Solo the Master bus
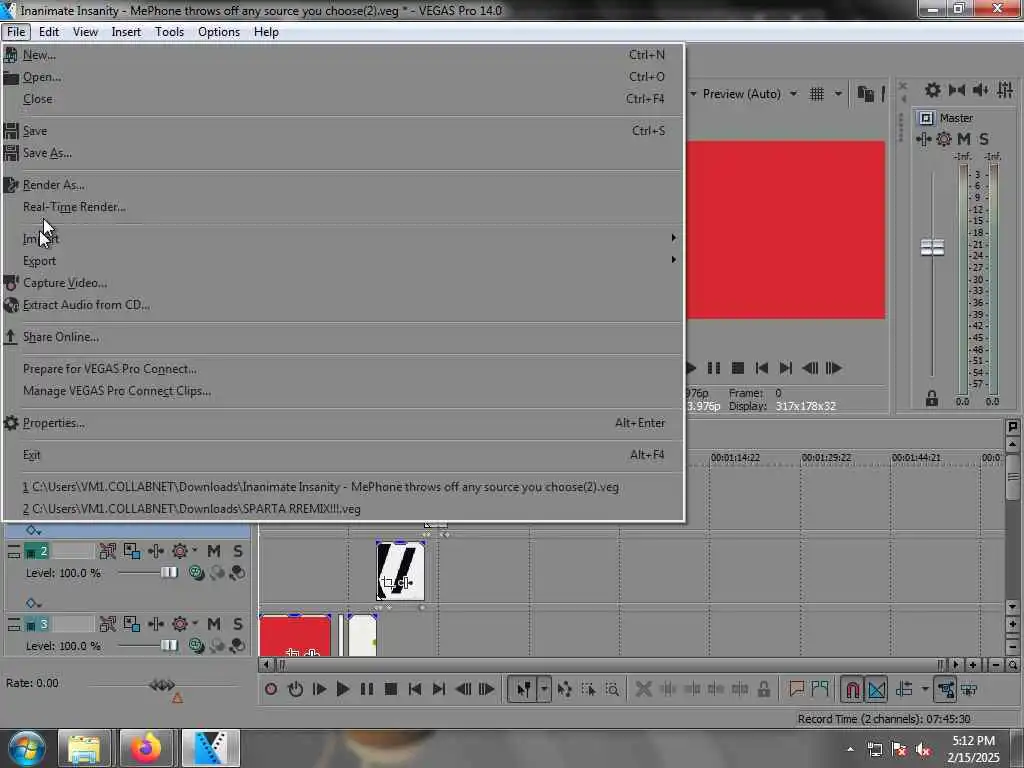Viewport: 1024px width, 768px height. [984, 139]
